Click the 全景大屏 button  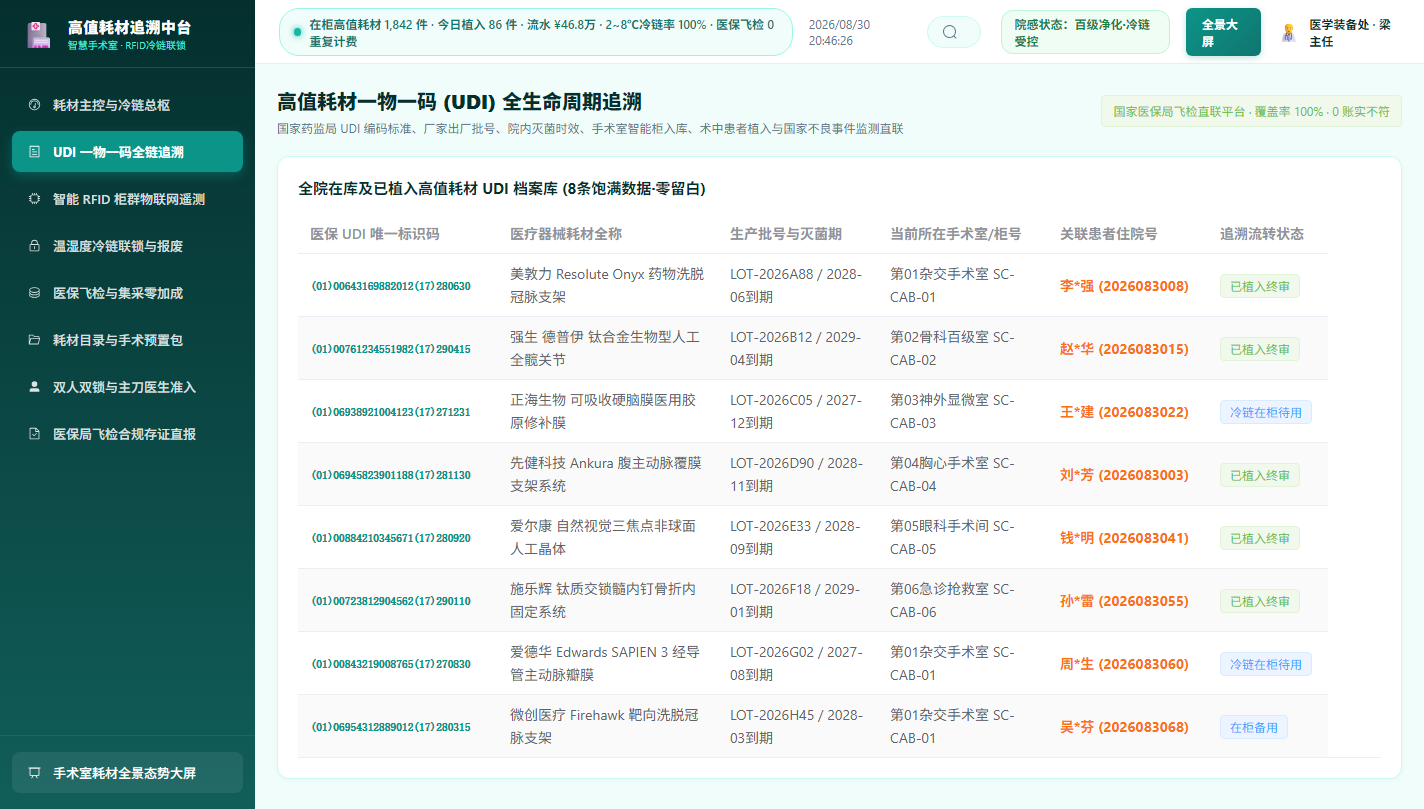click(x=1223, y=32)
